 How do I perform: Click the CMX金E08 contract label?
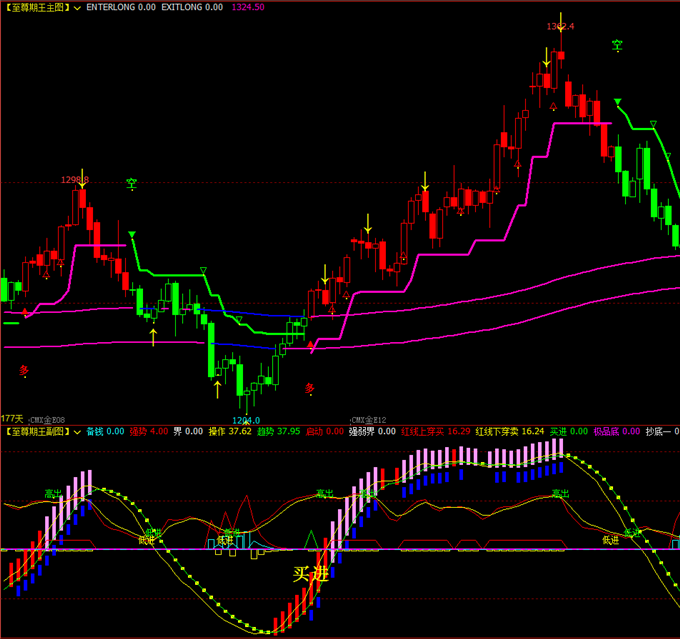click(46, 420)
